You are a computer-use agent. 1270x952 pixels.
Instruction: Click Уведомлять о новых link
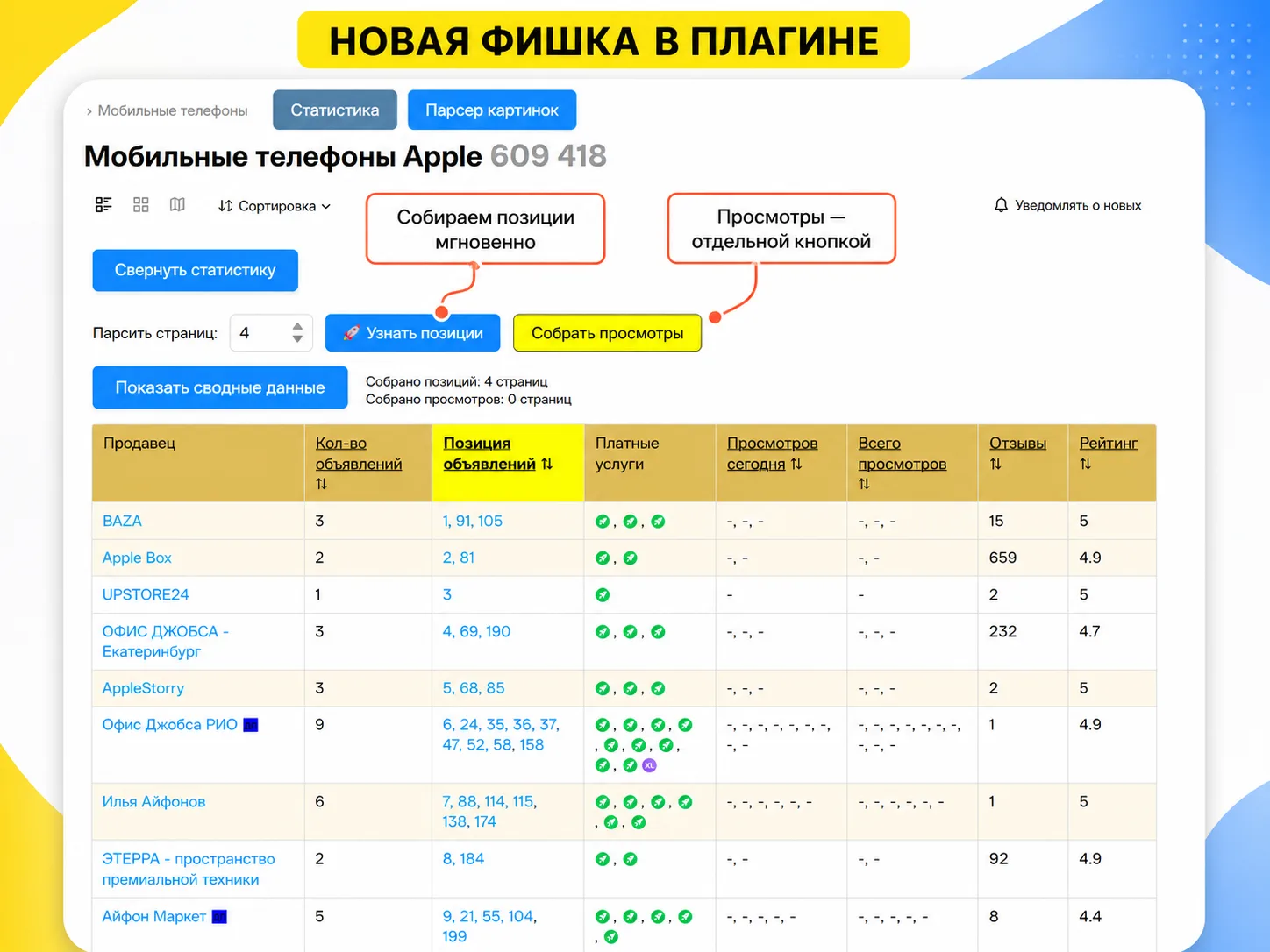1078,205
